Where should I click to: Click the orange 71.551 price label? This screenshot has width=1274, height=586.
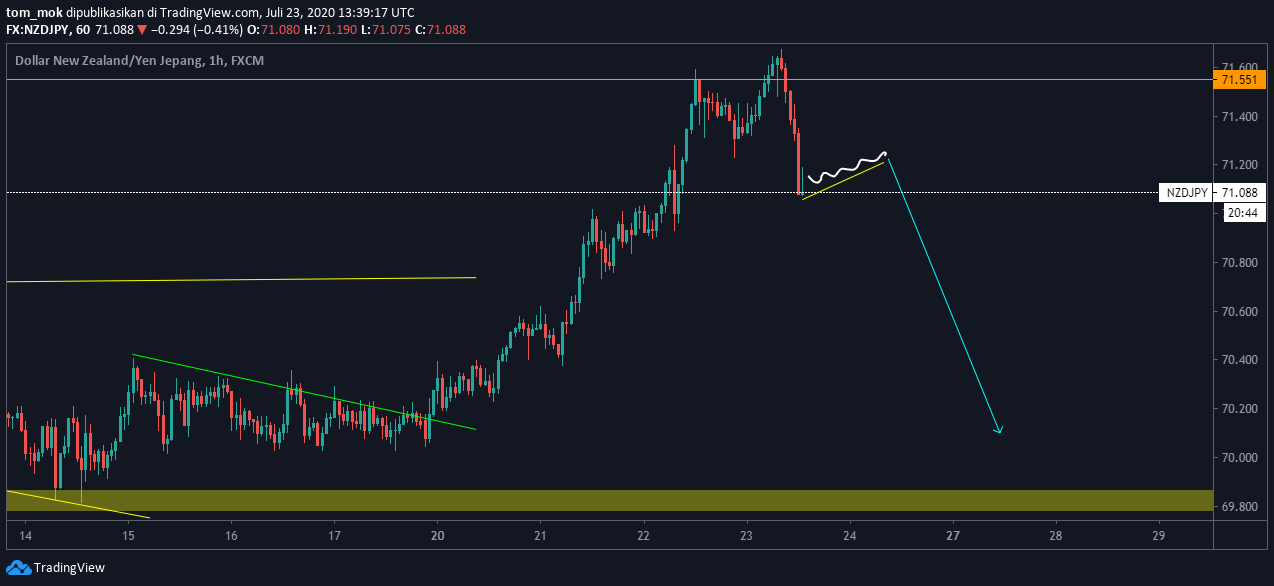point(1239,79)
